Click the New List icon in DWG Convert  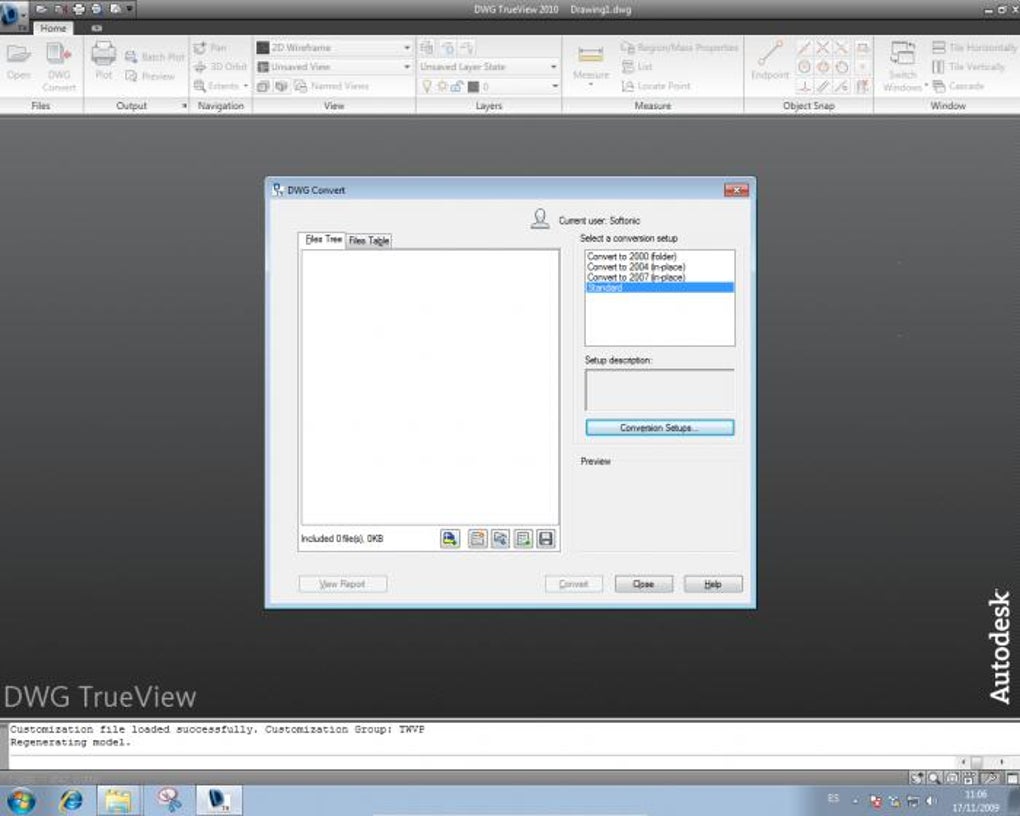477,538
